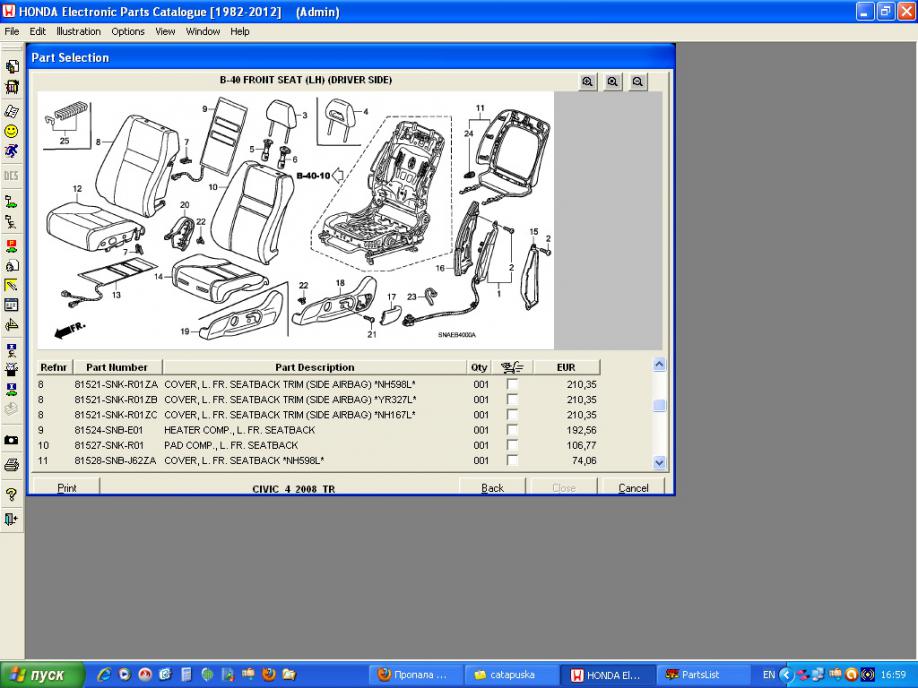Open help via the question mark icon
Screen dimensions: 918x688
pos(11,495)
